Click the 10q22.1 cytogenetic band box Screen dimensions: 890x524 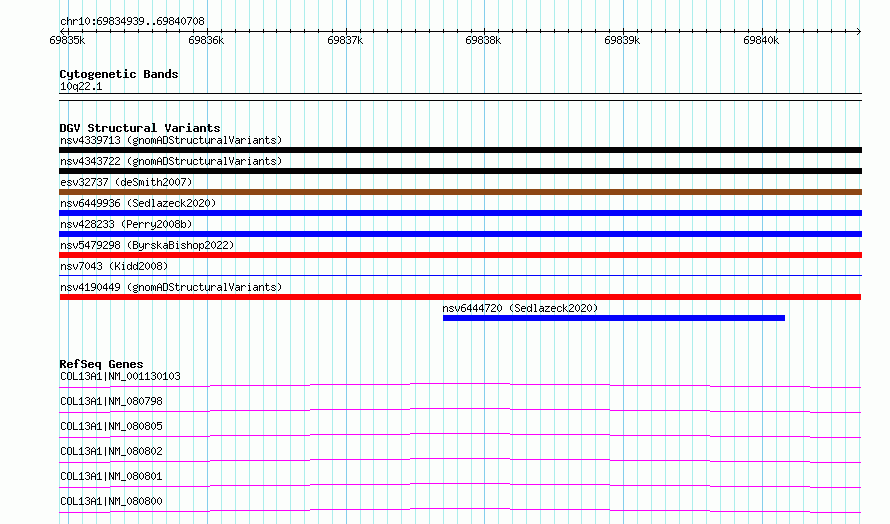[460, 97]
